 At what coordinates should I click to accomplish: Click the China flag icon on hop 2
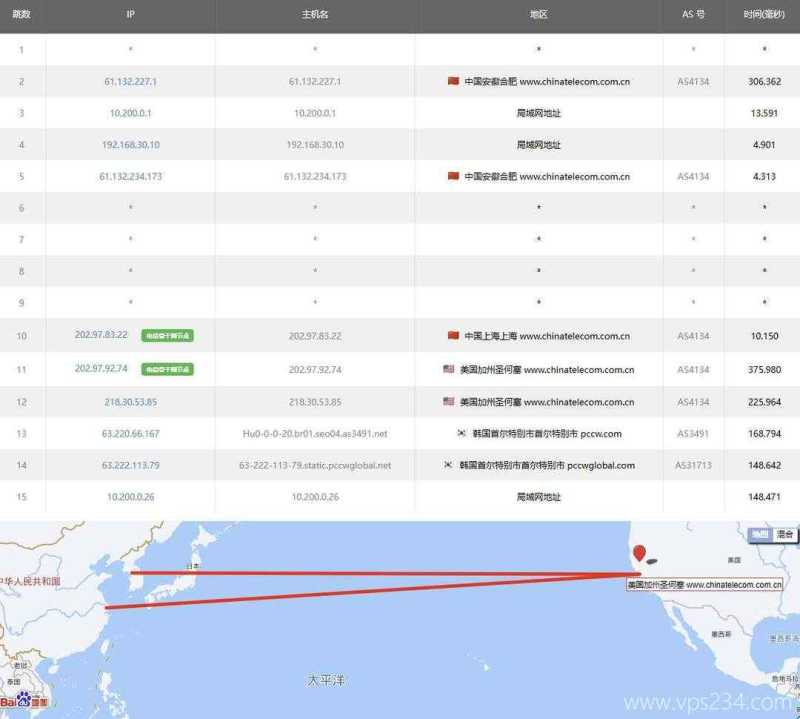[455, 81]
